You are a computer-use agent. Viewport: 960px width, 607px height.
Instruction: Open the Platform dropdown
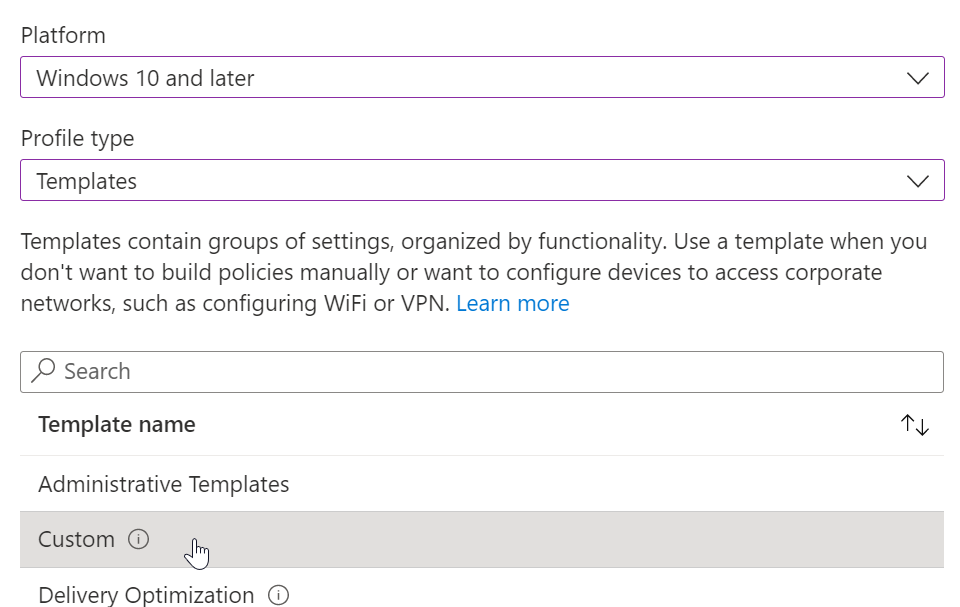[480, 77]
